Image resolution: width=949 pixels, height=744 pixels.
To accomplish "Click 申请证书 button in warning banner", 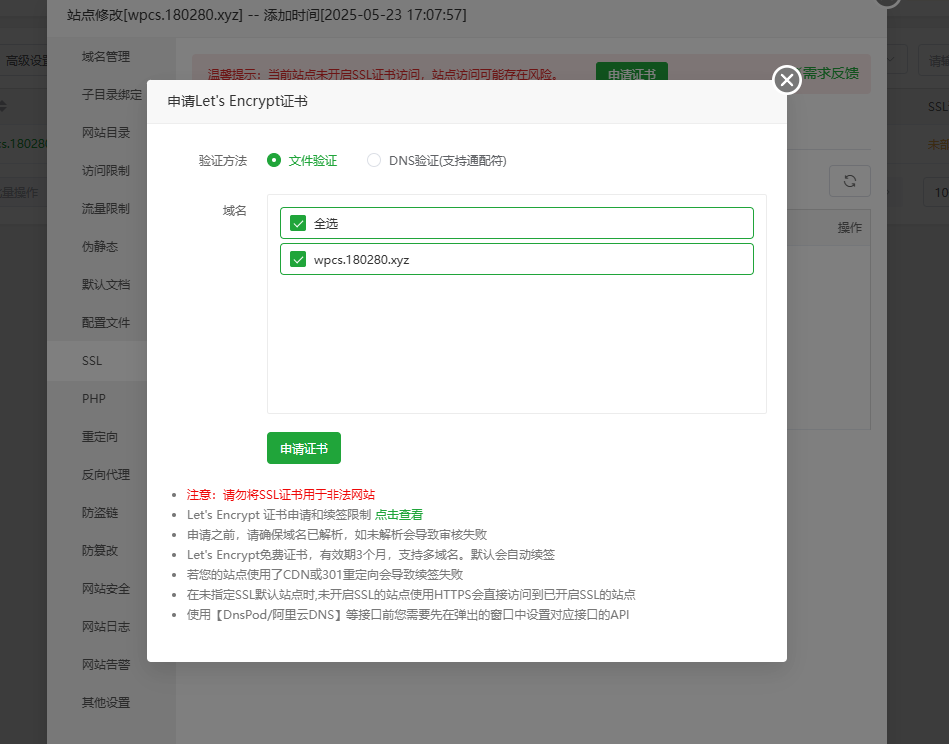I will point(631,72).
